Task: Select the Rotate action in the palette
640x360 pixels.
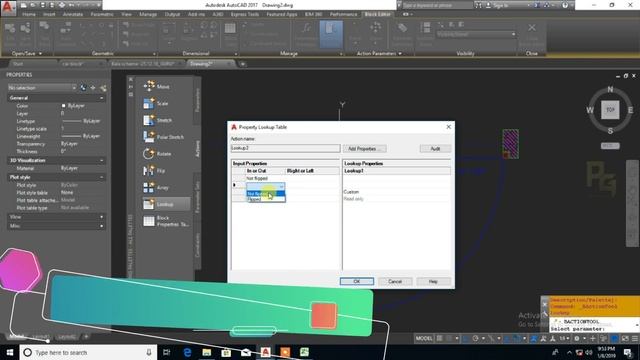Action: (x=158, y=153)
